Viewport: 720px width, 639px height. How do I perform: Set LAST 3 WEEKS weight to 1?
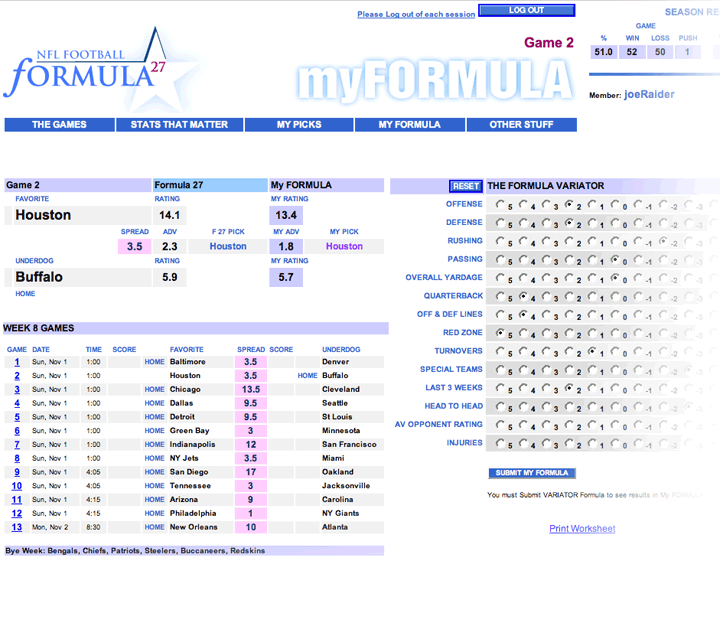[592, 388]
